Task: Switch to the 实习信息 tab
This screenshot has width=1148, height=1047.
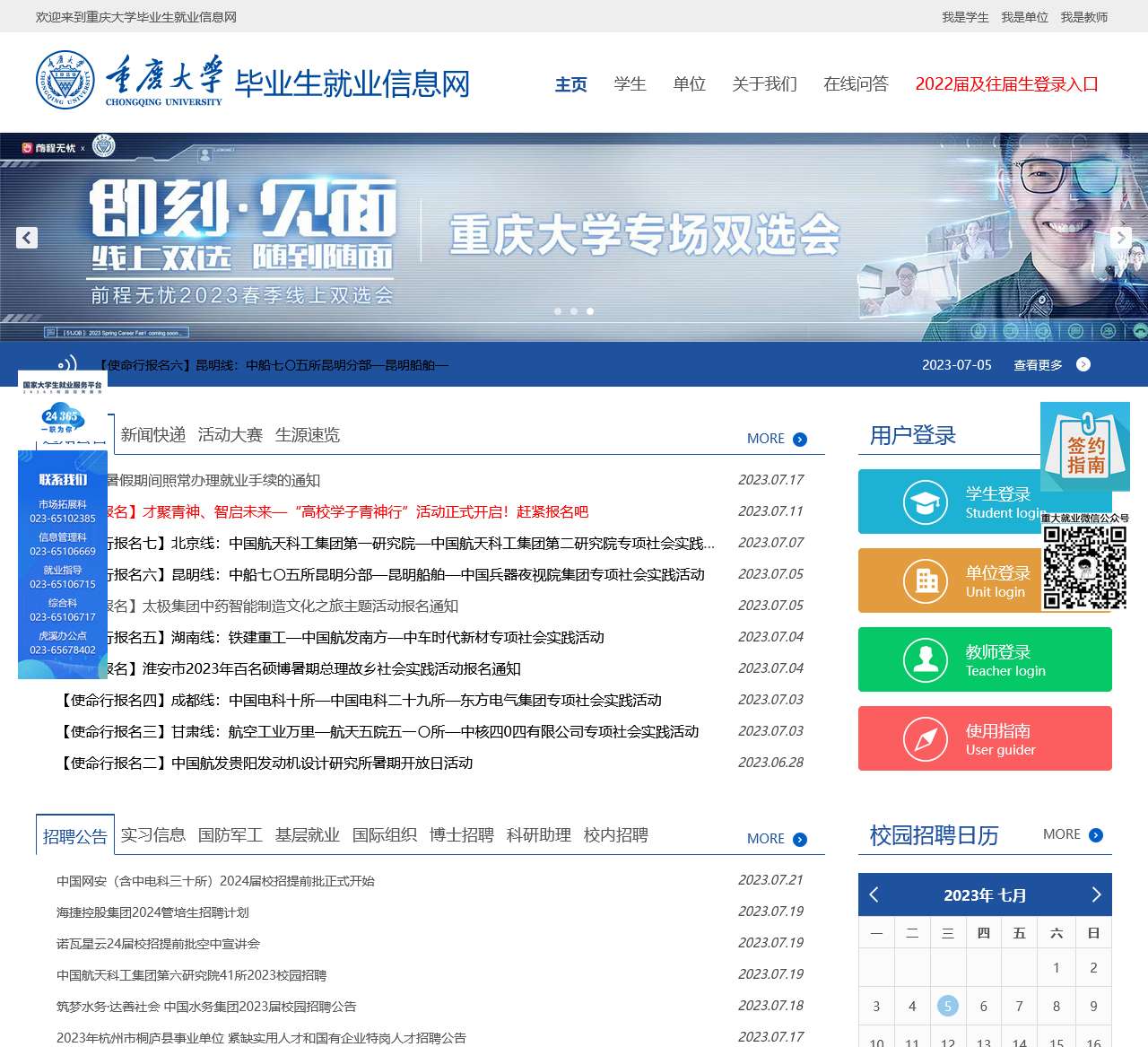Action: (153, 835)
